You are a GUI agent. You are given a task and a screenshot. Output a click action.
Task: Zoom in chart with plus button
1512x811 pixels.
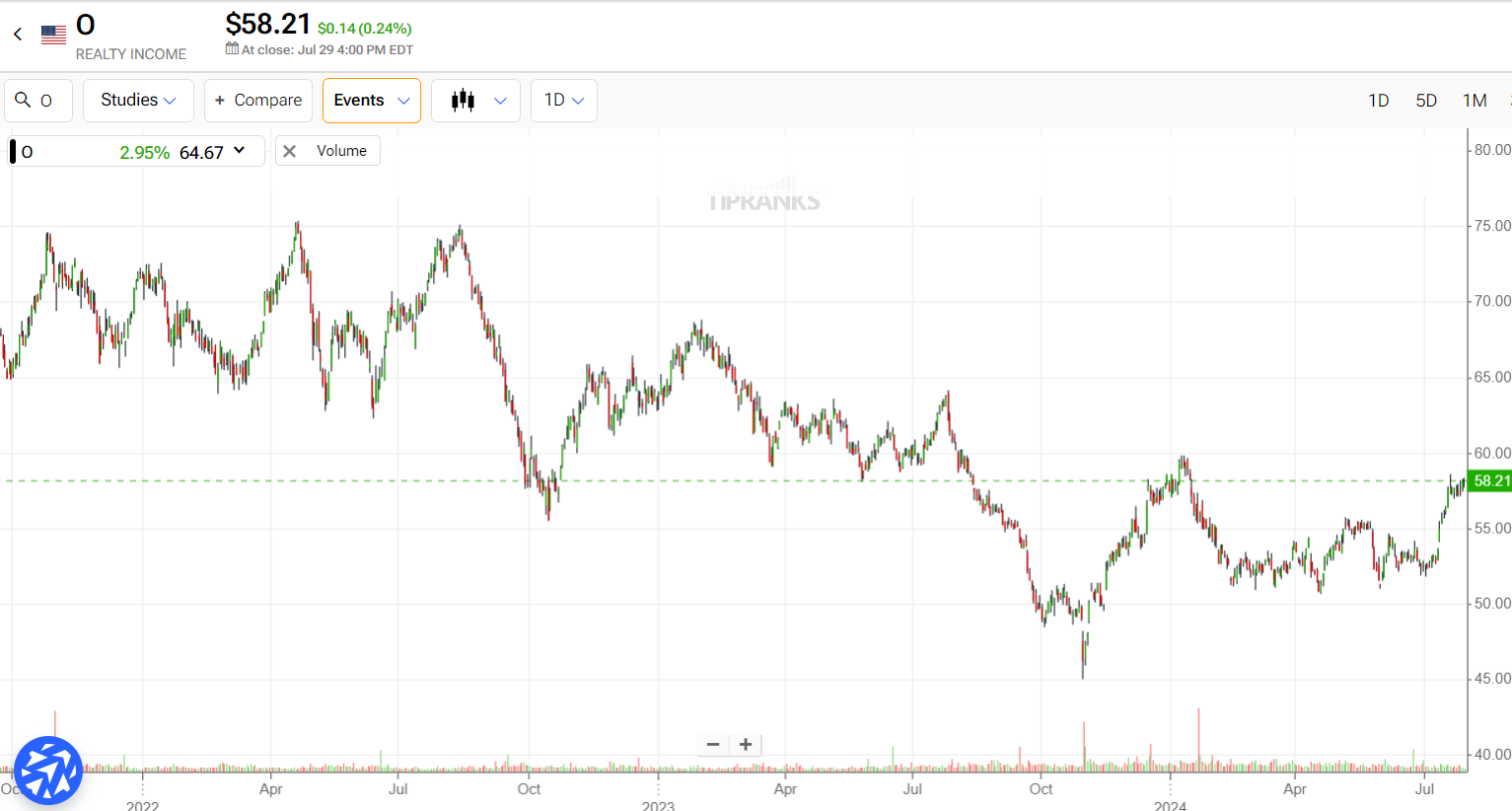[x=746, y=745]
